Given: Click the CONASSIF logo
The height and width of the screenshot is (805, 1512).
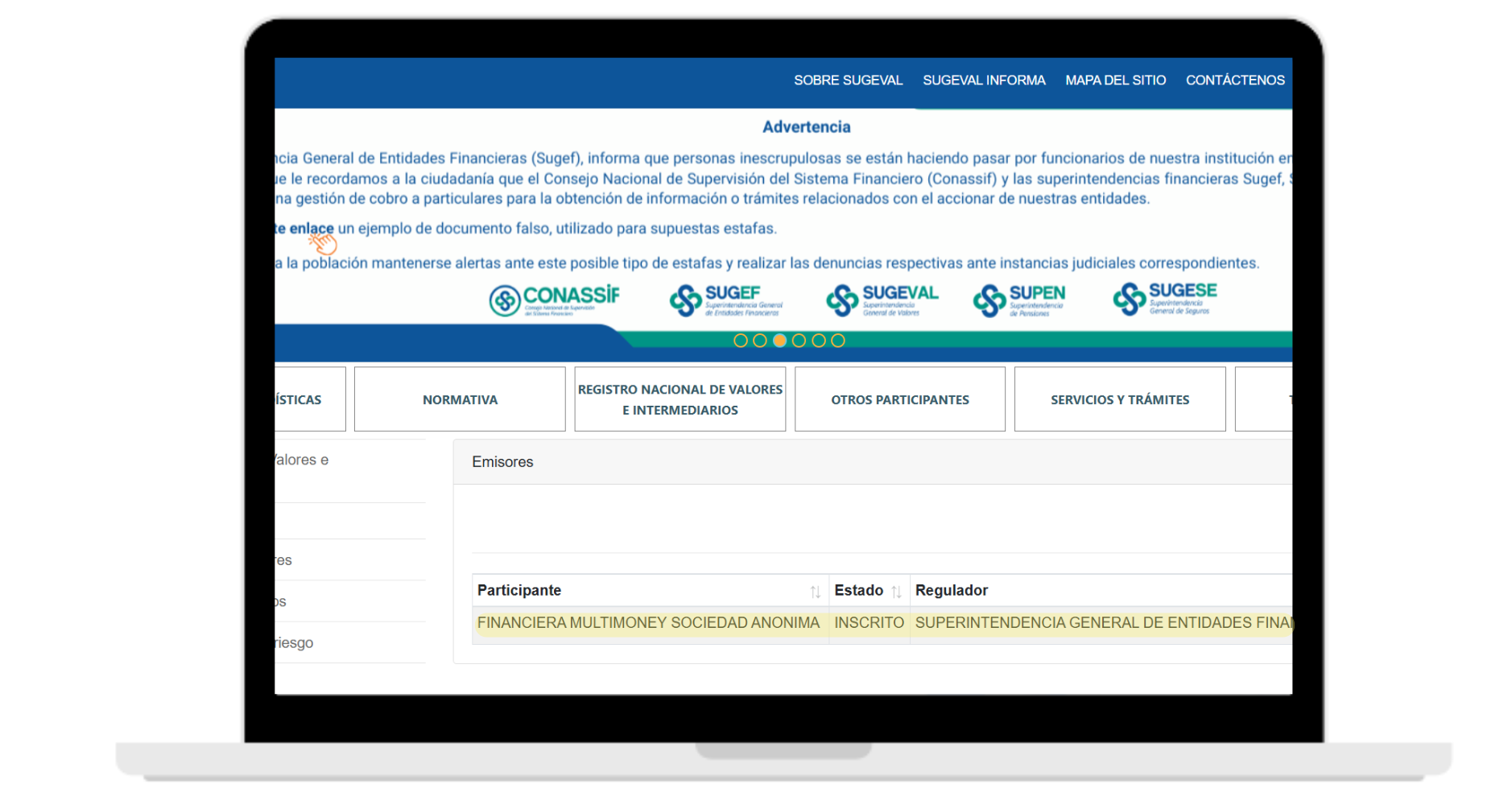Looking at the screenshot, I should pos(554,300).
